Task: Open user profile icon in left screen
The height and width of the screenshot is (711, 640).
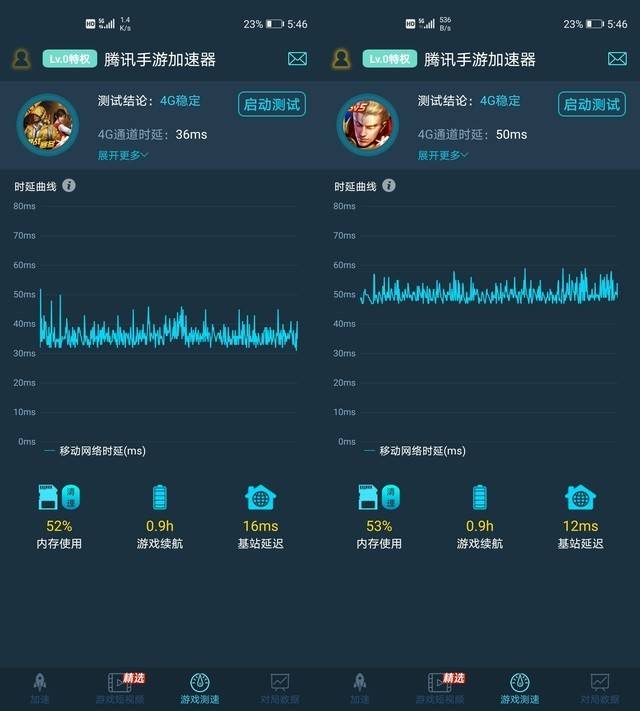Action: point(21,59)
